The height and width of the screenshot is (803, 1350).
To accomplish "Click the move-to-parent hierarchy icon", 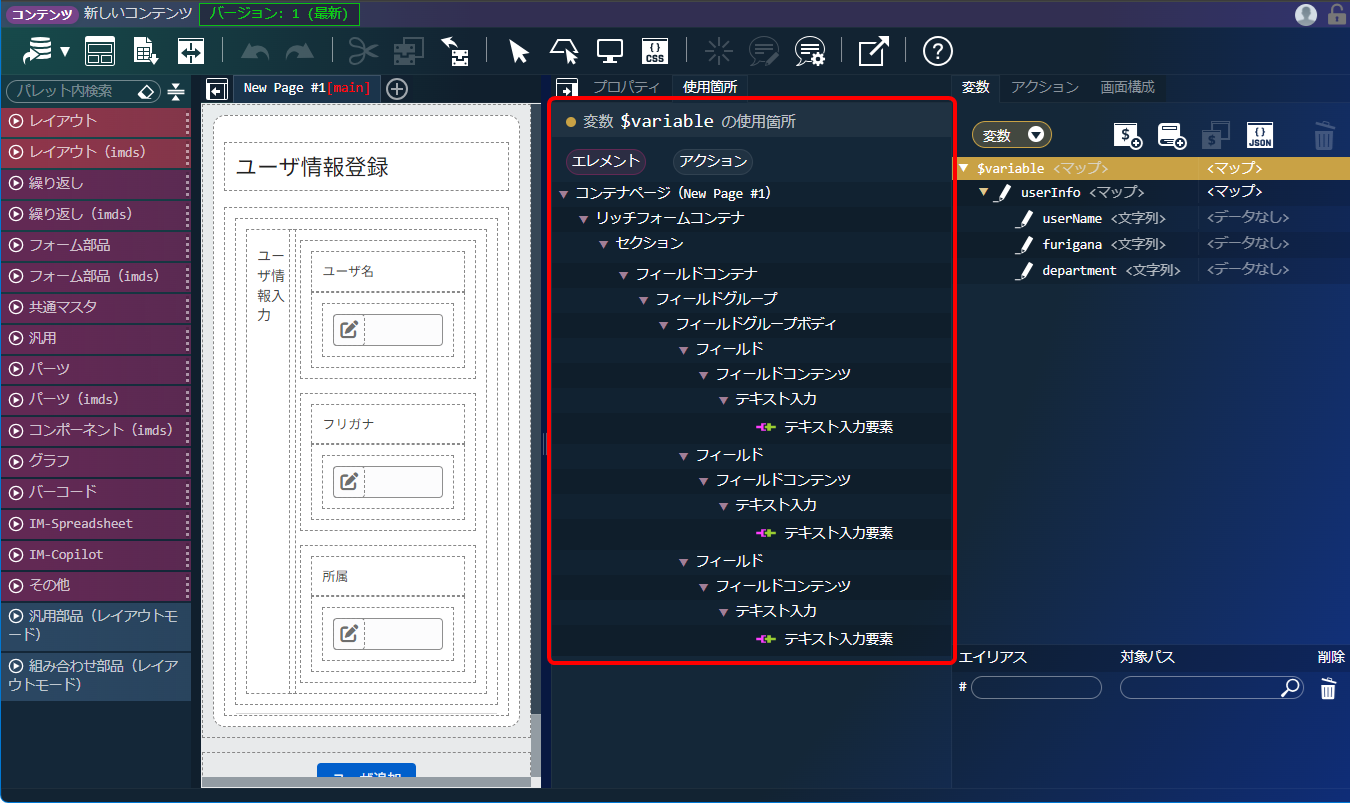I will point(455,52).
